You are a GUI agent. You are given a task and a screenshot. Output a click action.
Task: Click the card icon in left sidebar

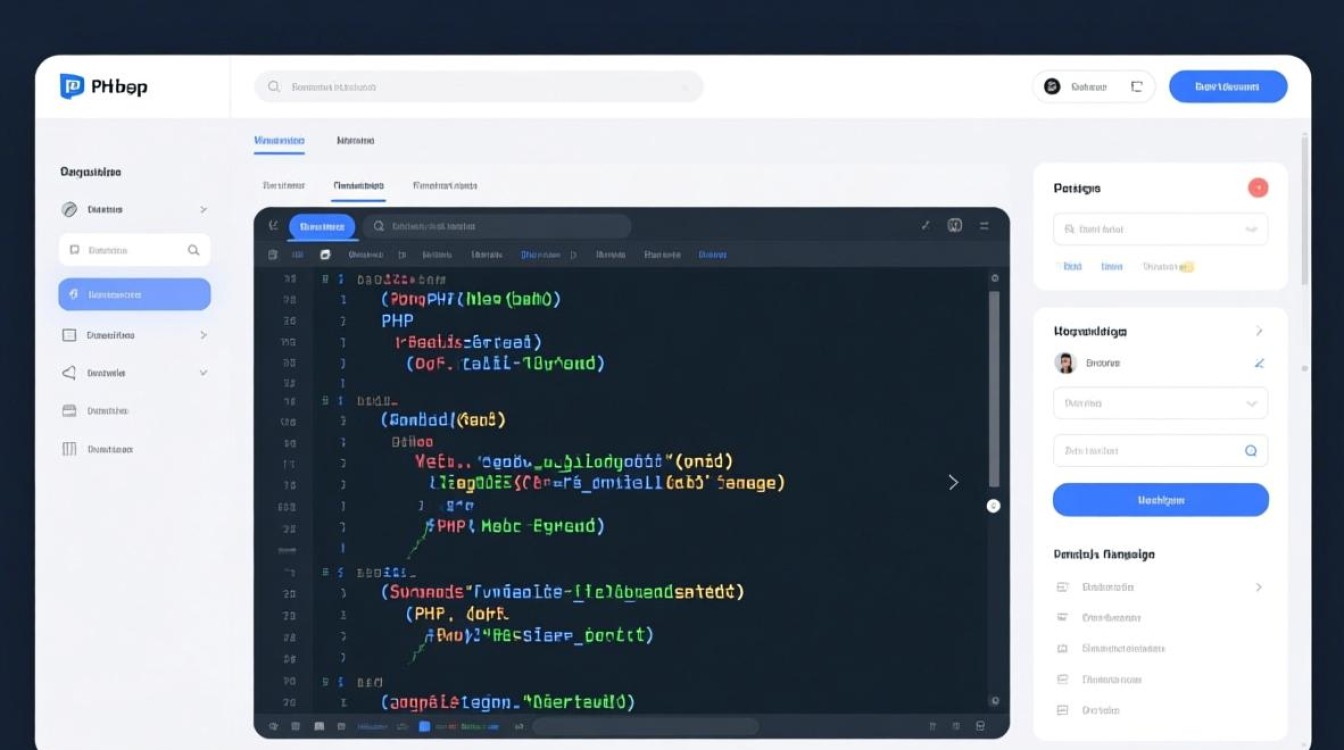coord(69,410)
